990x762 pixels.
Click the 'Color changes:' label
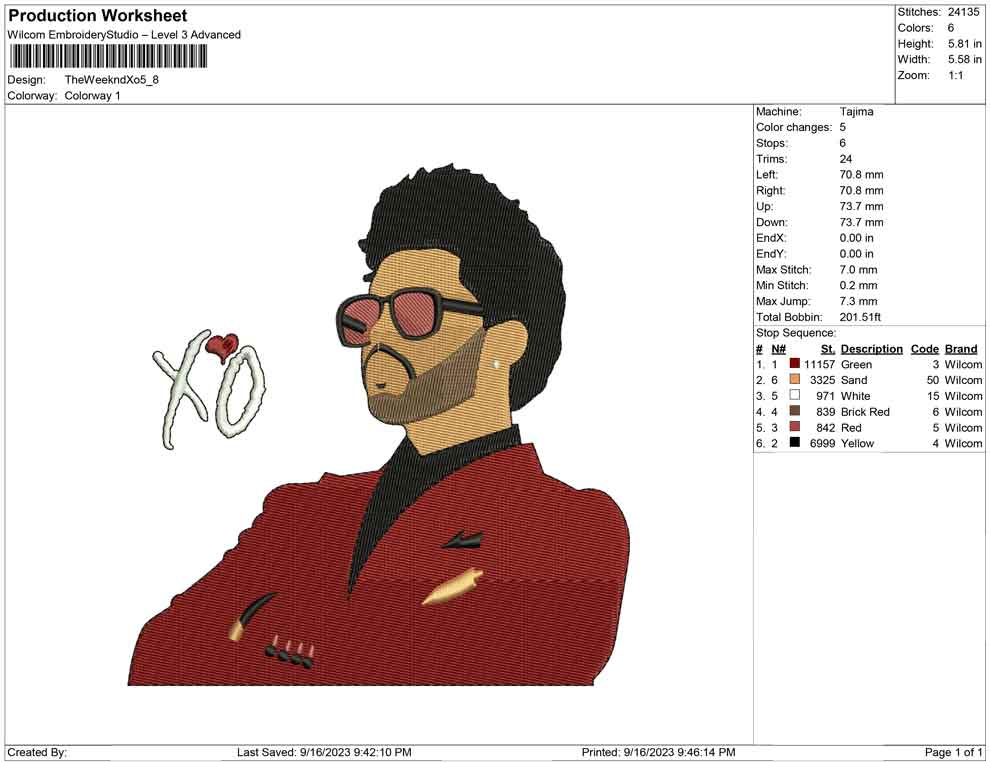coord(794,127)
